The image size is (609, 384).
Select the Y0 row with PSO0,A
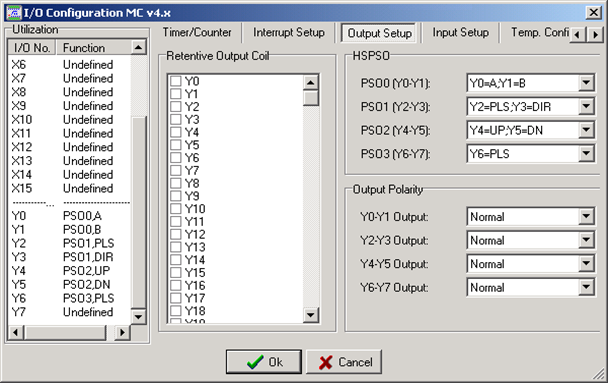point(69,216)
